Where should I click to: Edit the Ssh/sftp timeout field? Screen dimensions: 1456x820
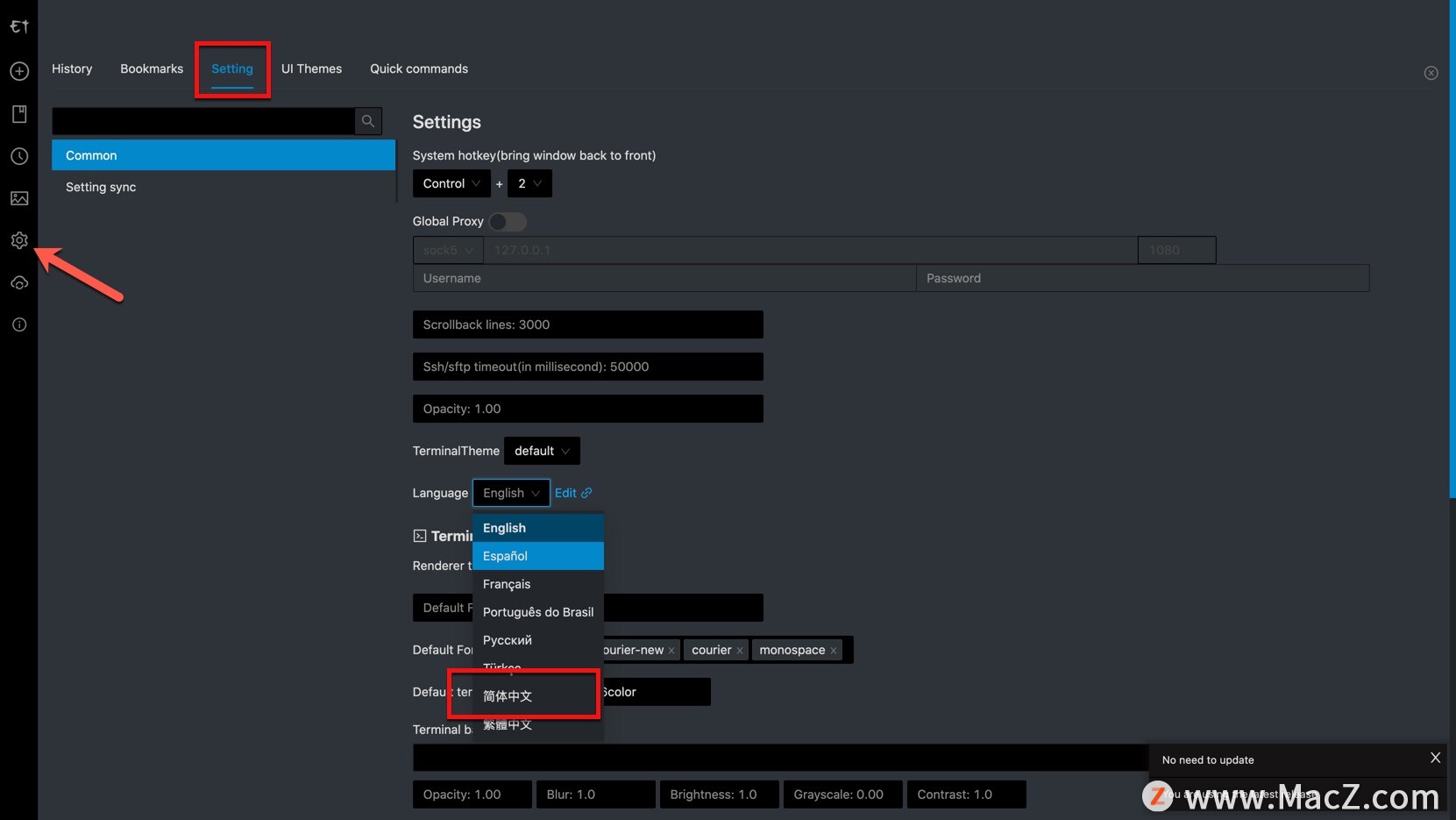588,367
